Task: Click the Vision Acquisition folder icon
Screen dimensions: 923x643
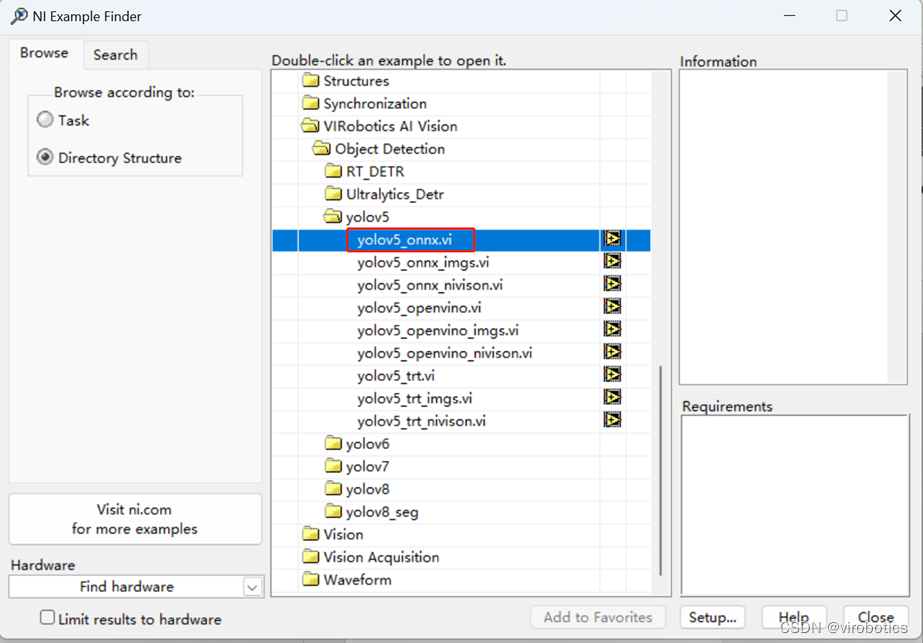Action: point(310,556)
